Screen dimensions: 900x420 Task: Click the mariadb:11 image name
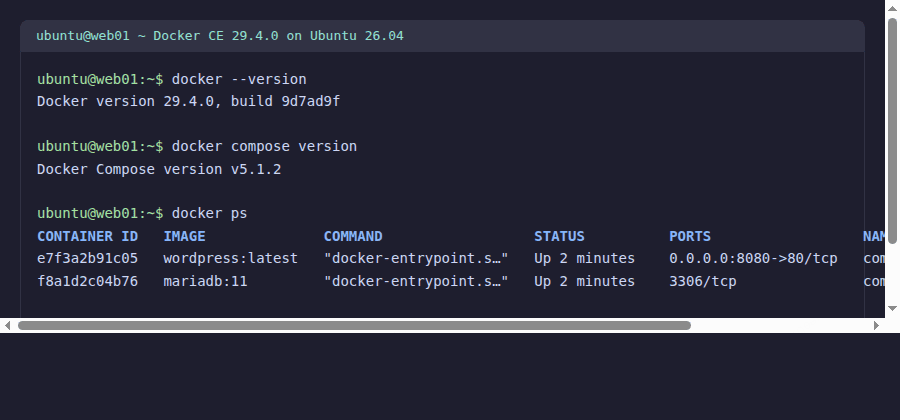[205, 282]
